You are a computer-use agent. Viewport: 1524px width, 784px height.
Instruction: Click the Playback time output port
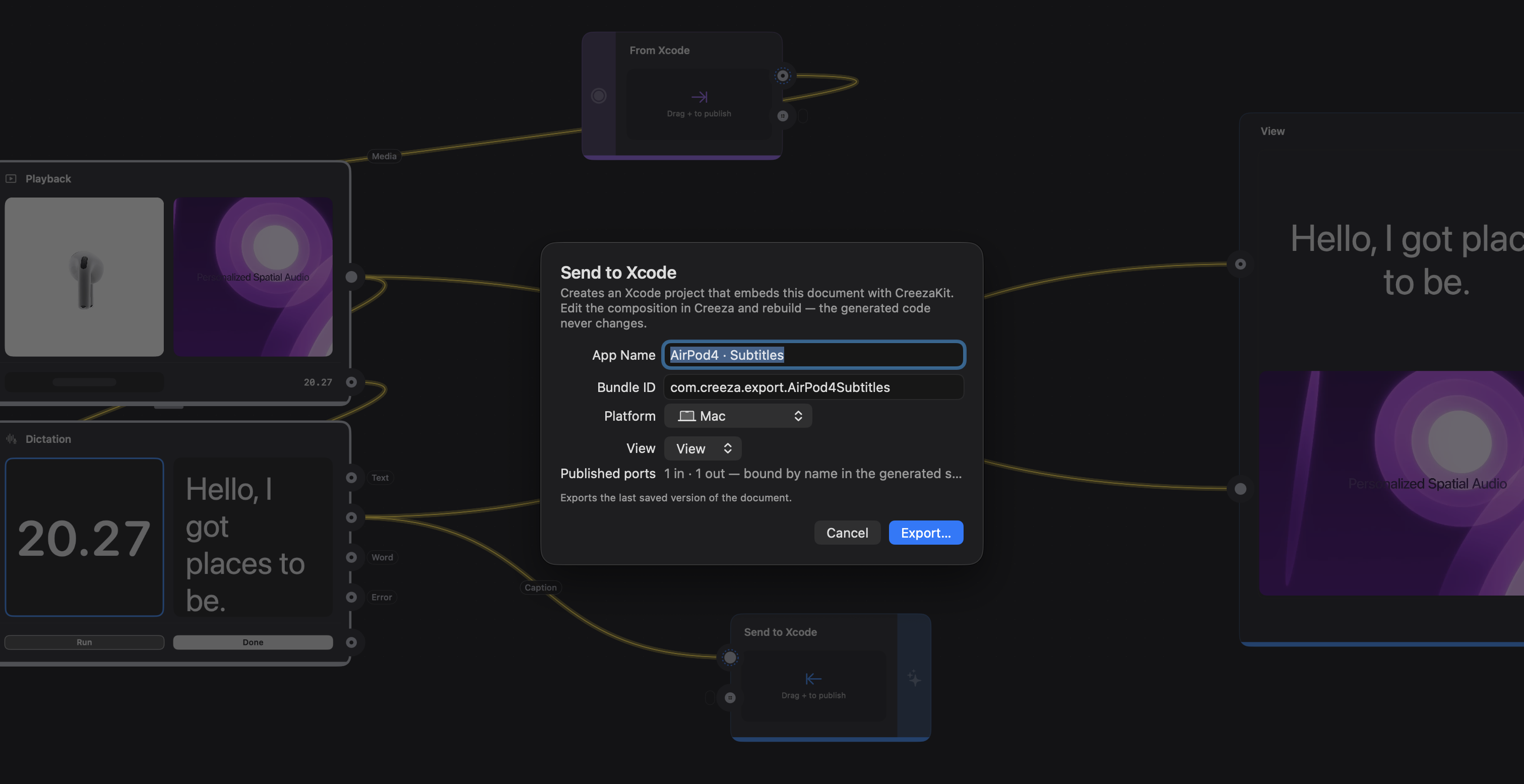(351, 382)
